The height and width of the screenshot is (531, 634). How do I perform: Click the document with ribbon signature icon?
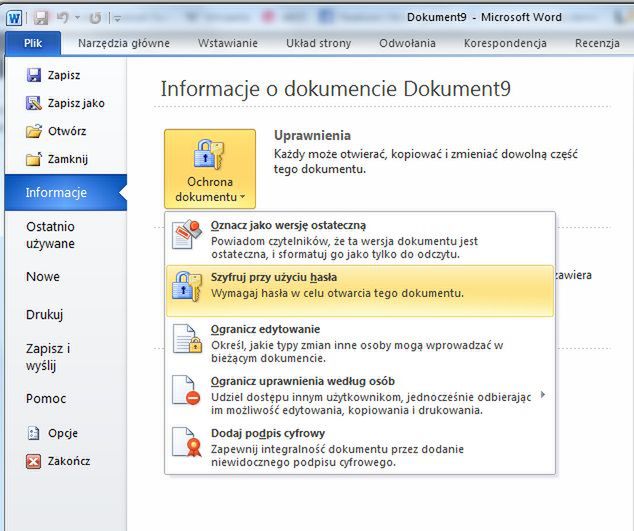pos(187,442)
